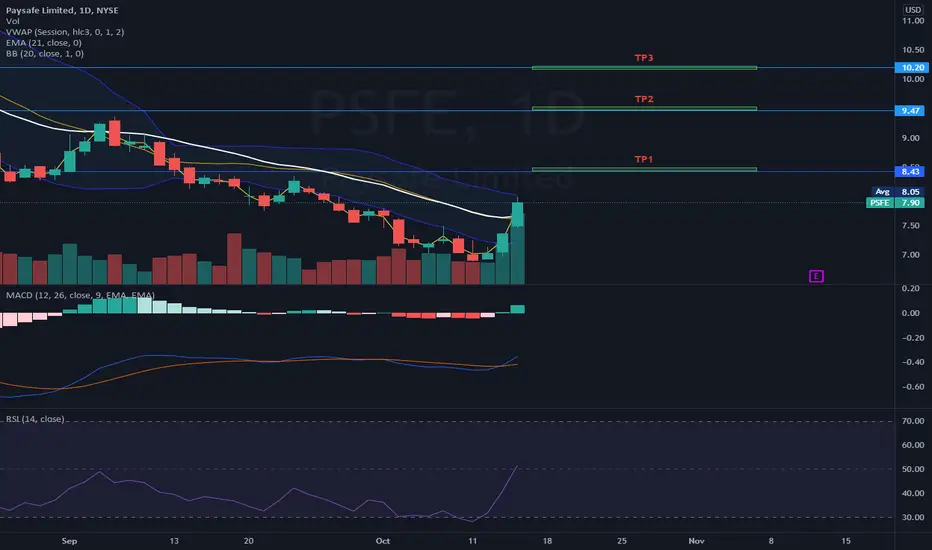Select the 'Vol' indicator label
Viewport: 932px width, 550px height.
pos(12,21)
